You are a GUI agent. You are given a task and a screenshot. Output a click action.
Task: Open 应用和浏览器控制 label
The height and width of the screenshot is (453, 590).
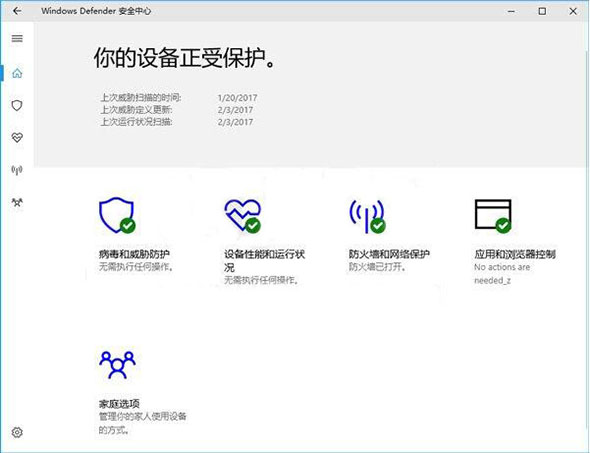coord(515,254)
